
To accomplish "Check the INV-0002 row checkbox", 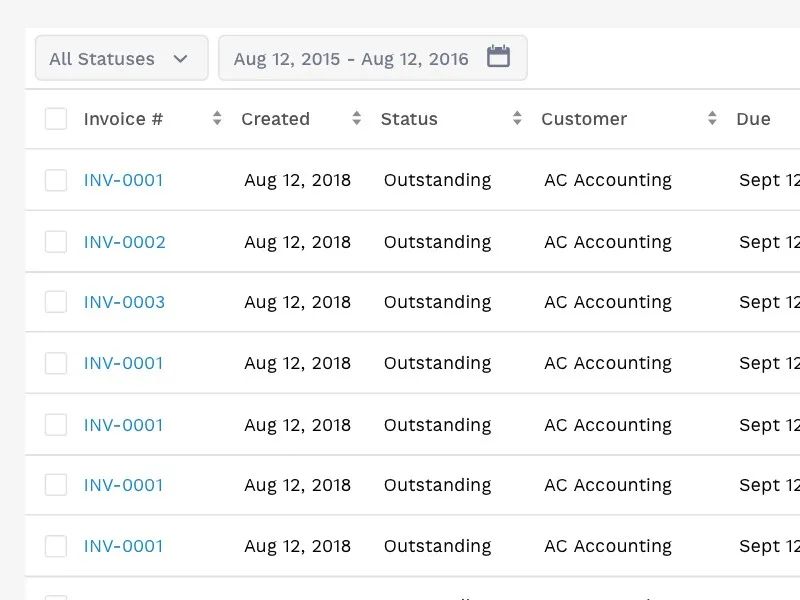I will pos(56,242).
